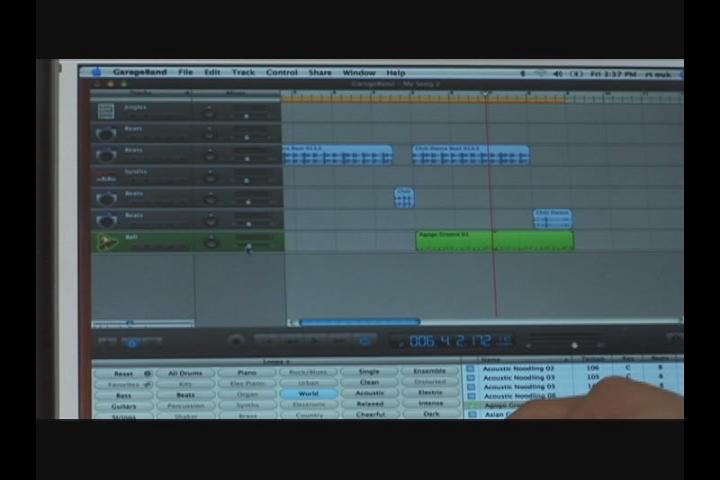Click the loop icon beside Acoustic Noodling 05
The height and width of the screenshot is (480, 720).
coord(471,387)
